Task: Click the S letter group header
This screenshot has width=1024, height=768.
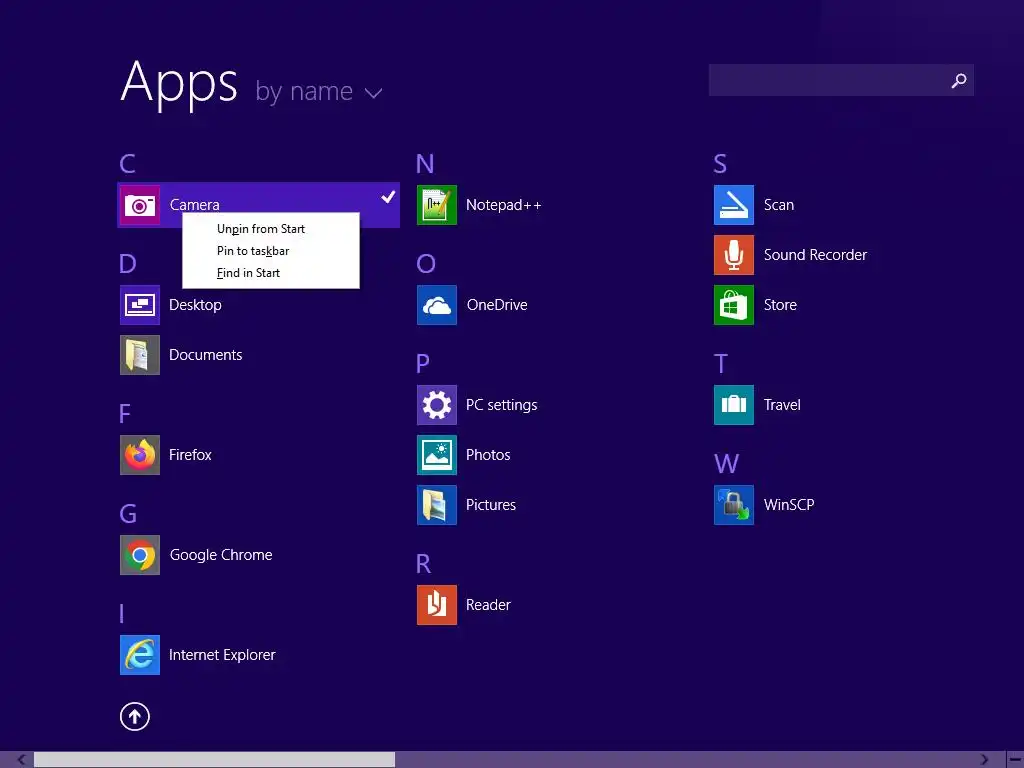Action: 720,164
